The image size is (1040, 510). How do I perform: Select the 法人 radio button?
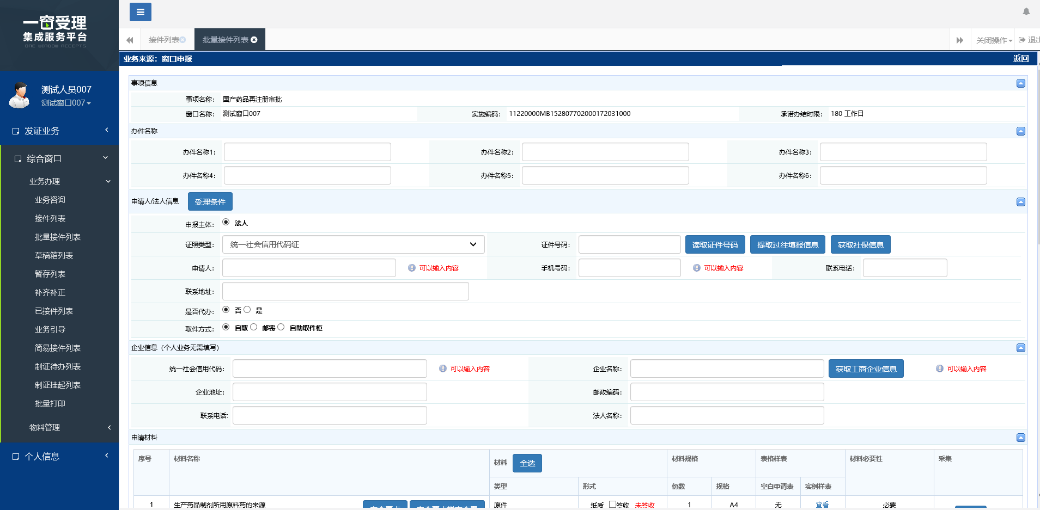(x=226, y=223)
